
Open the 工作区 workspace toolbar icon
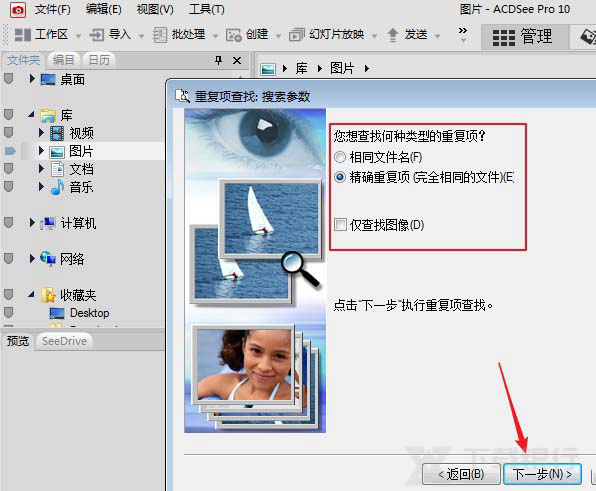pyautogui.click(x=23, y=35)
